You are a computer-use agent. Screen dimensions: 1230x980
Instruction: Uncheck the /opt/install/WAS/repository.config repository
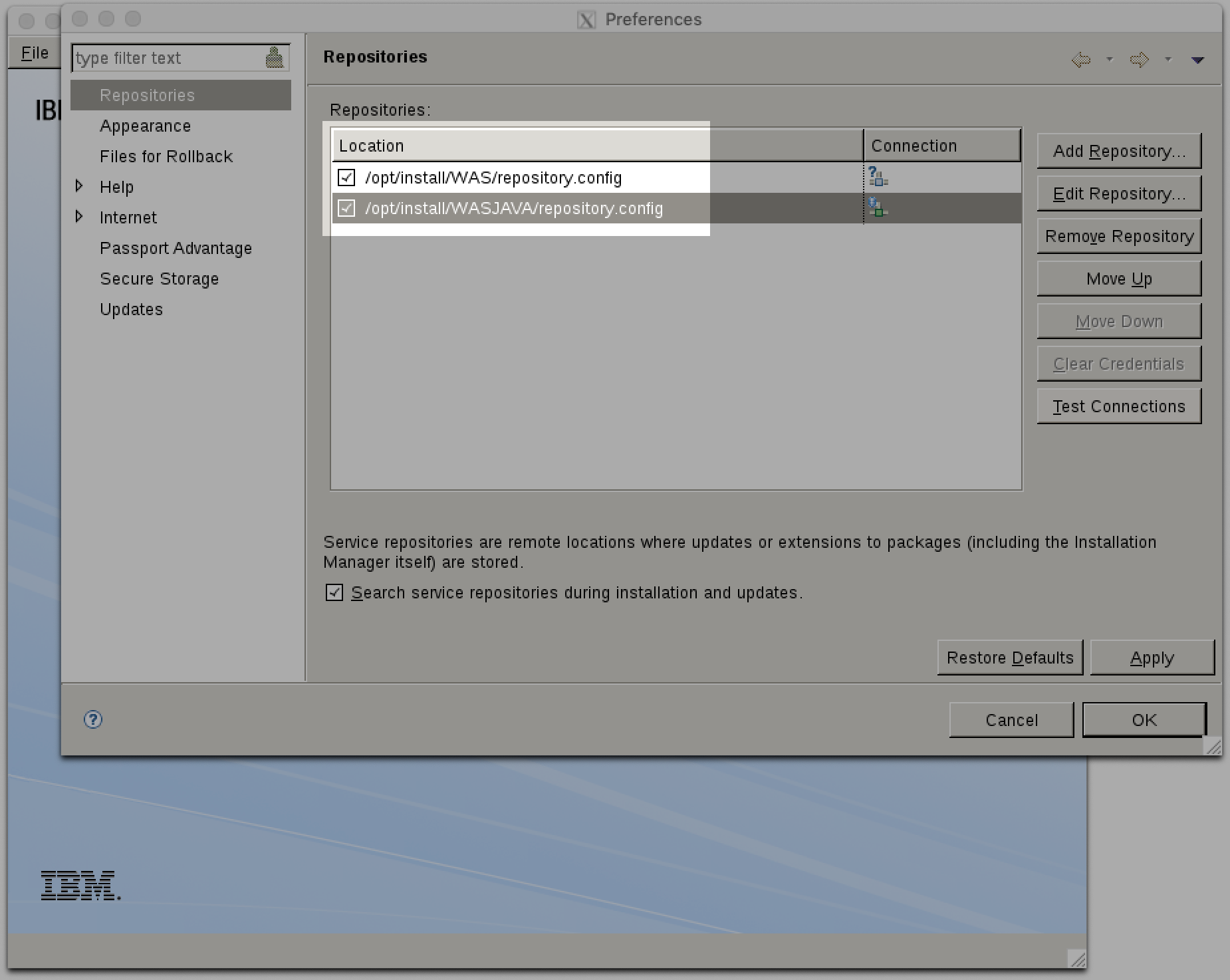(x=346, y=178)
